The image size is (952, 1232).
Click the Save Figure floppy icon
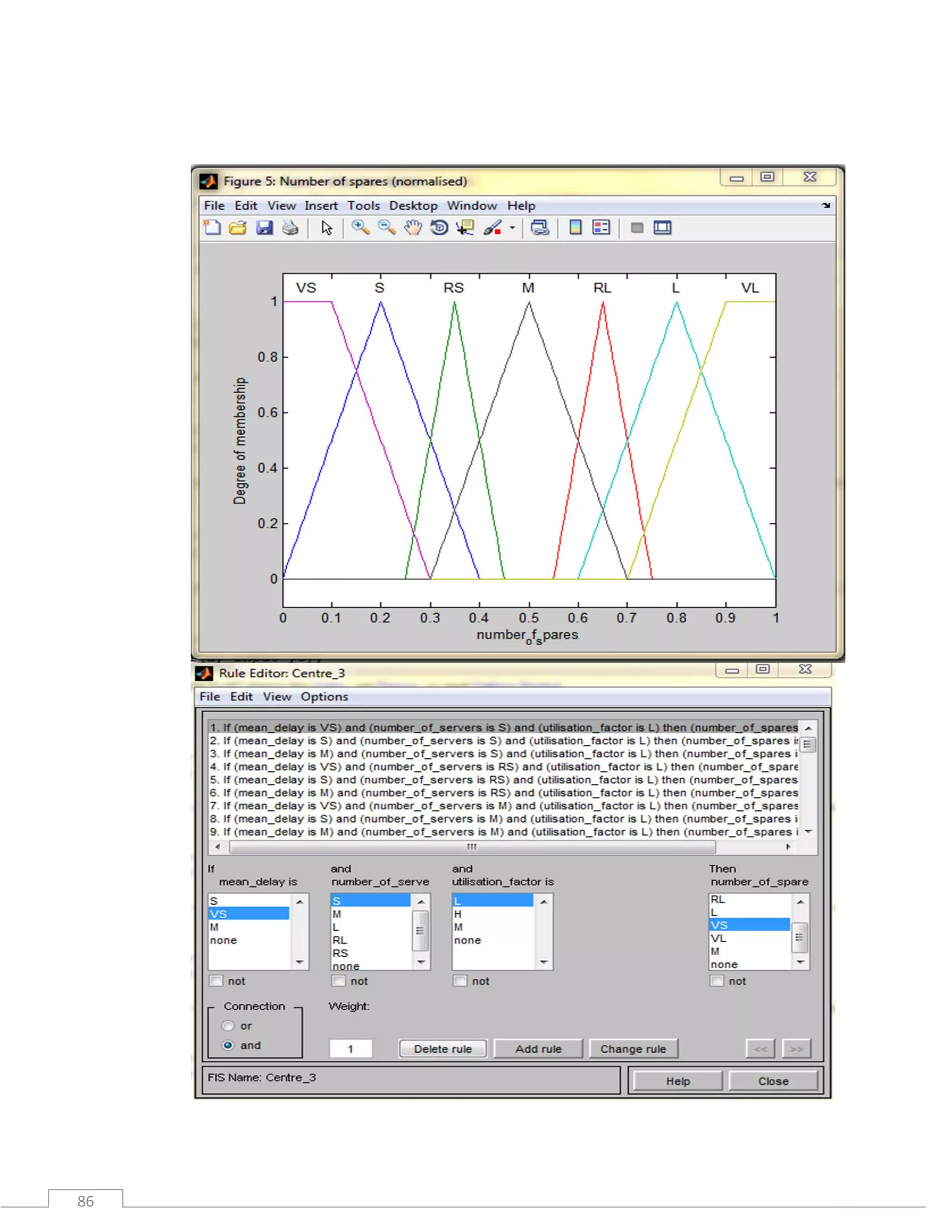264,227
